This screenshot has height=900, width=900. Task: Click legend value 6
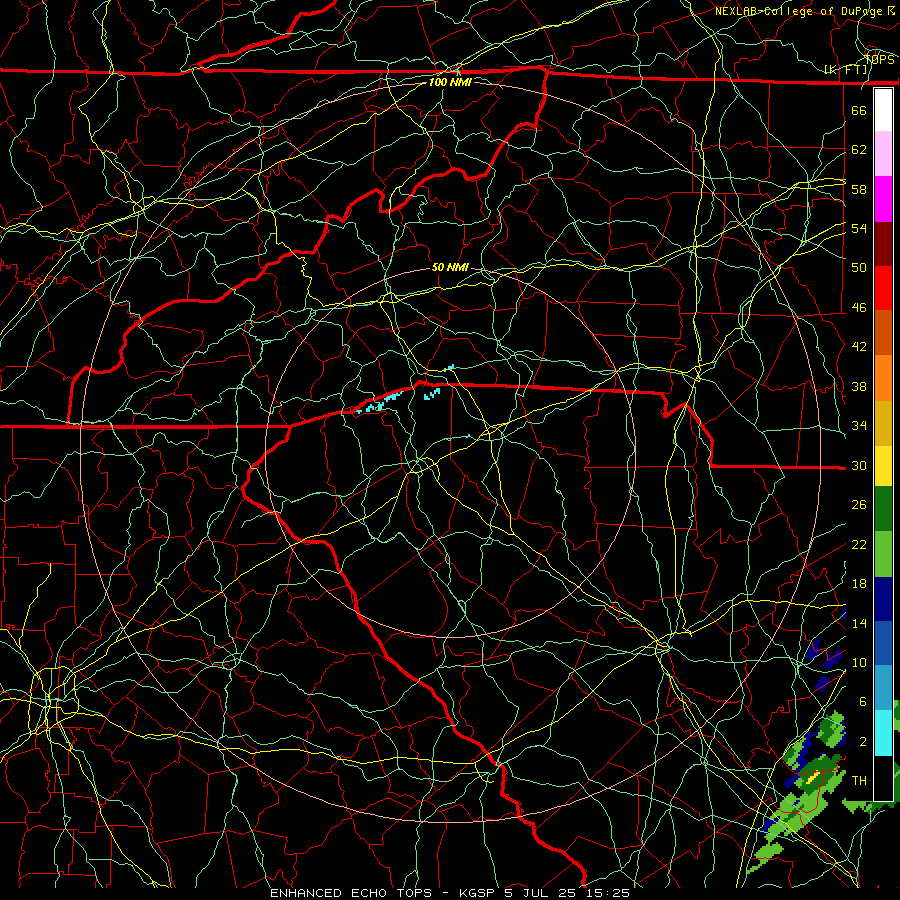coord(863,702)
